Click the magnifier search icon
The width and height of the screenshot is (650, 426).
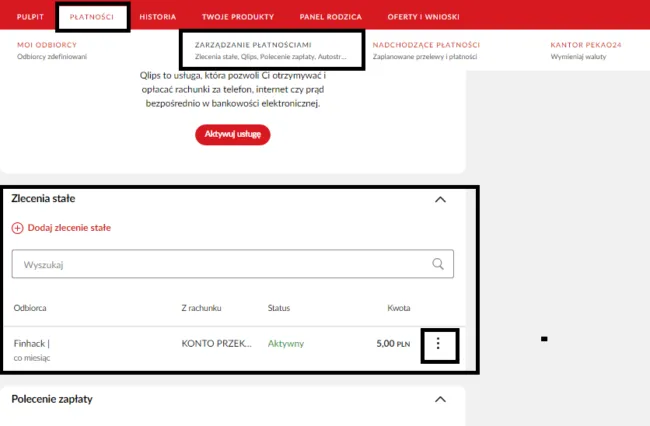(437, 264)
